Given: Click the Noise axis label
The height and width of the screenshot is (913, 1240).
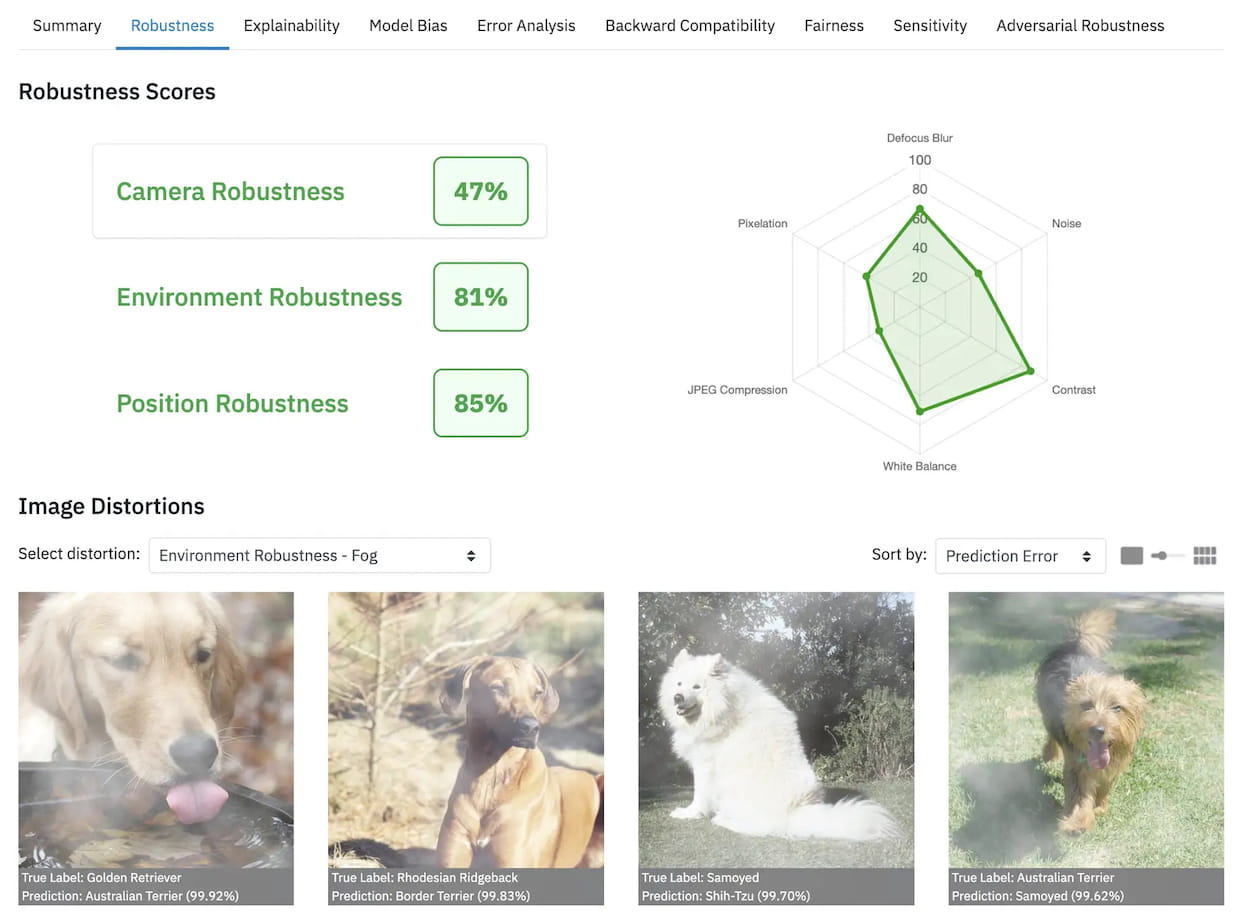Looking at the screenshot, I should pyautogui.click(x=1066, y=224).
